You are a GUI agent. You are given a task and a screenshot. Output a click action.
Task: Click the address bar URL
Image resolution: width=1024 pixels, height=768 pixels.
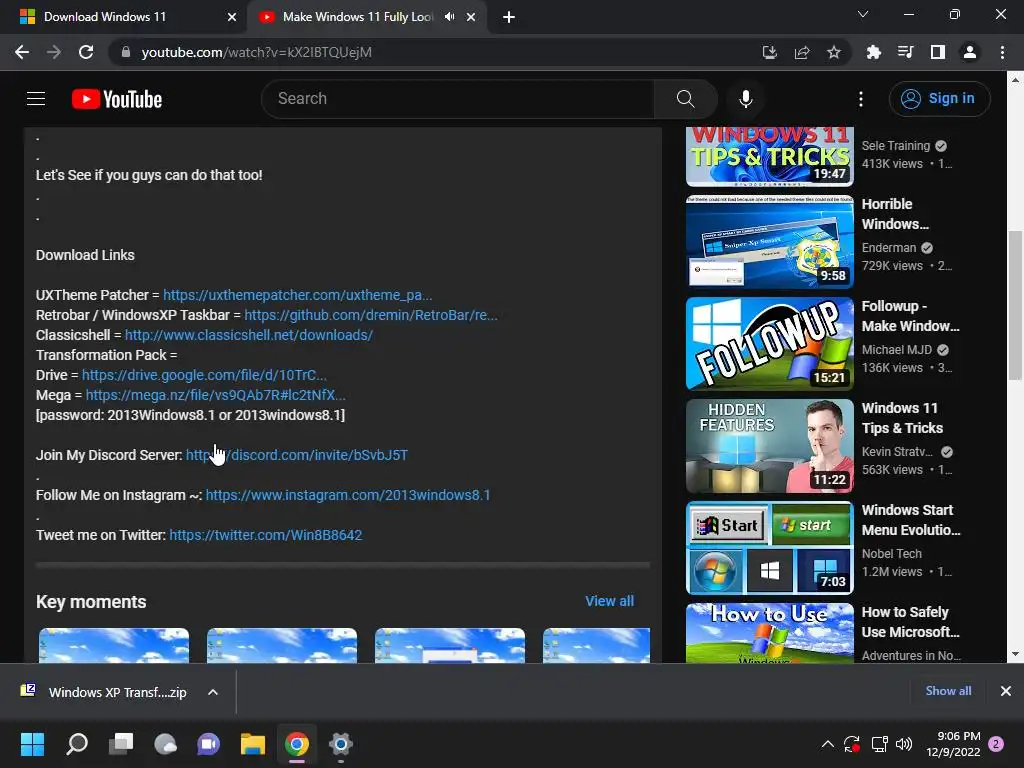tap(257, 52)
